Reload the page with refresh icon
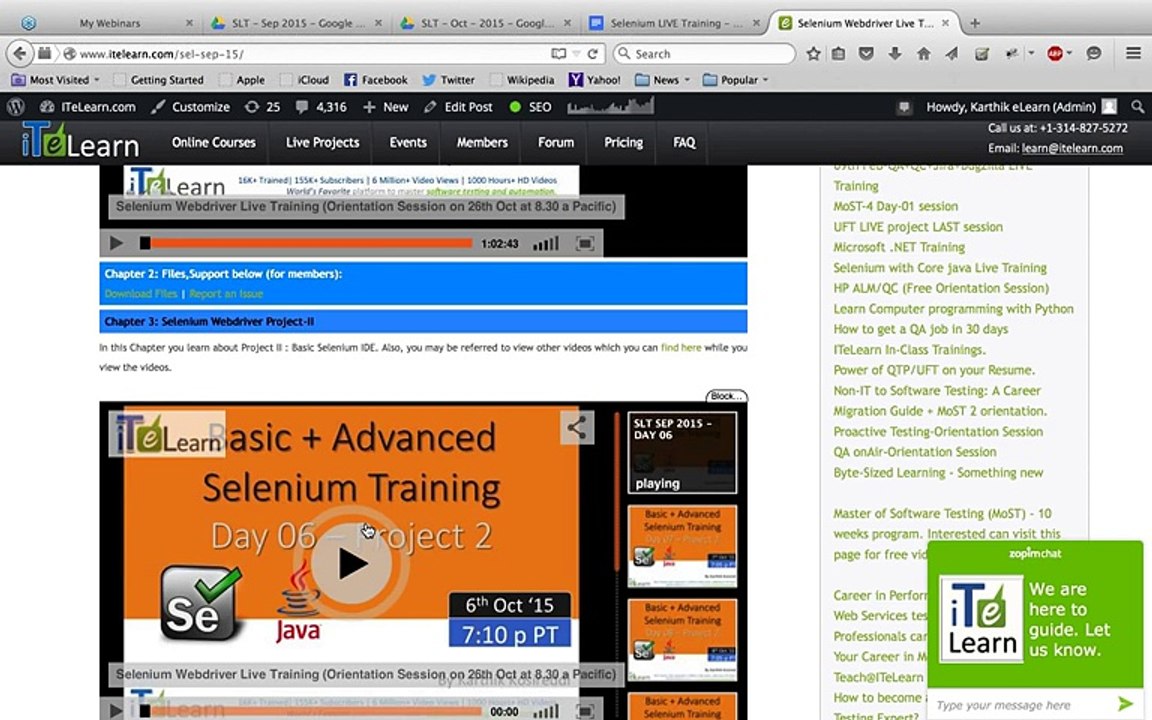Image resolution: width=1152 pixels, height=720 pixels. coord(592,54)
